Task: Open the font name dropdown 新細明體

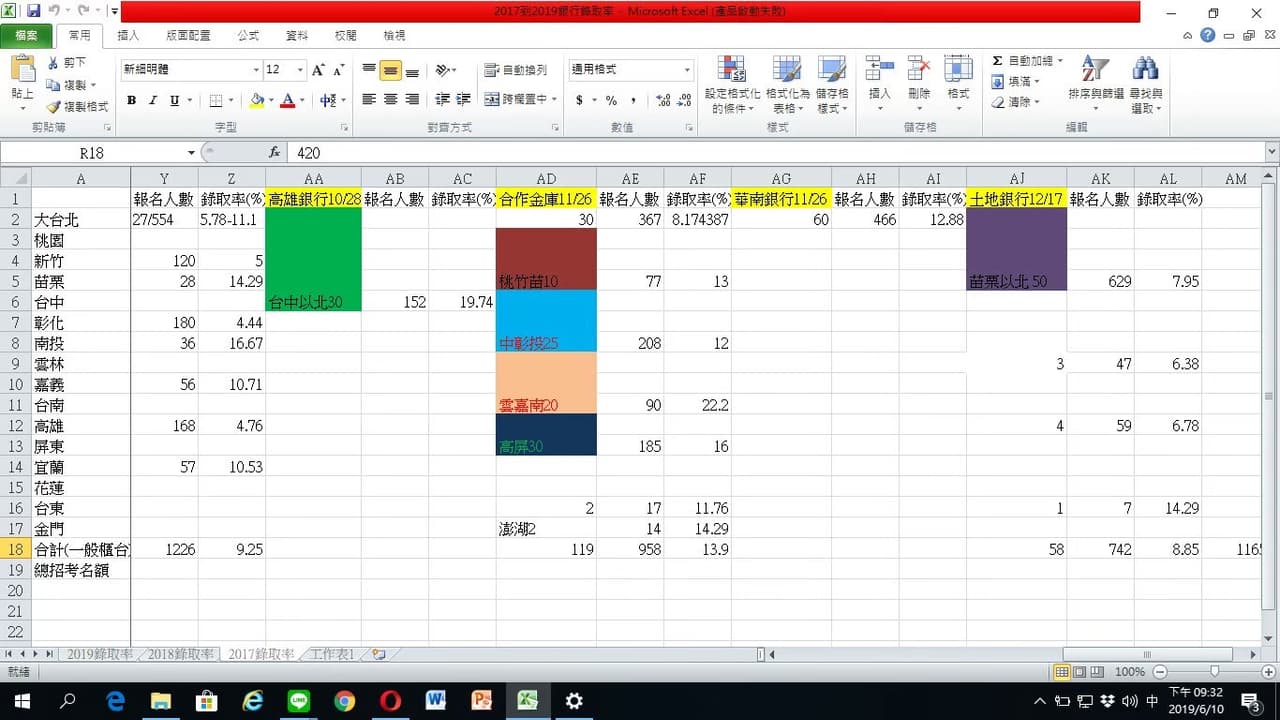Action: pos(256,70)
